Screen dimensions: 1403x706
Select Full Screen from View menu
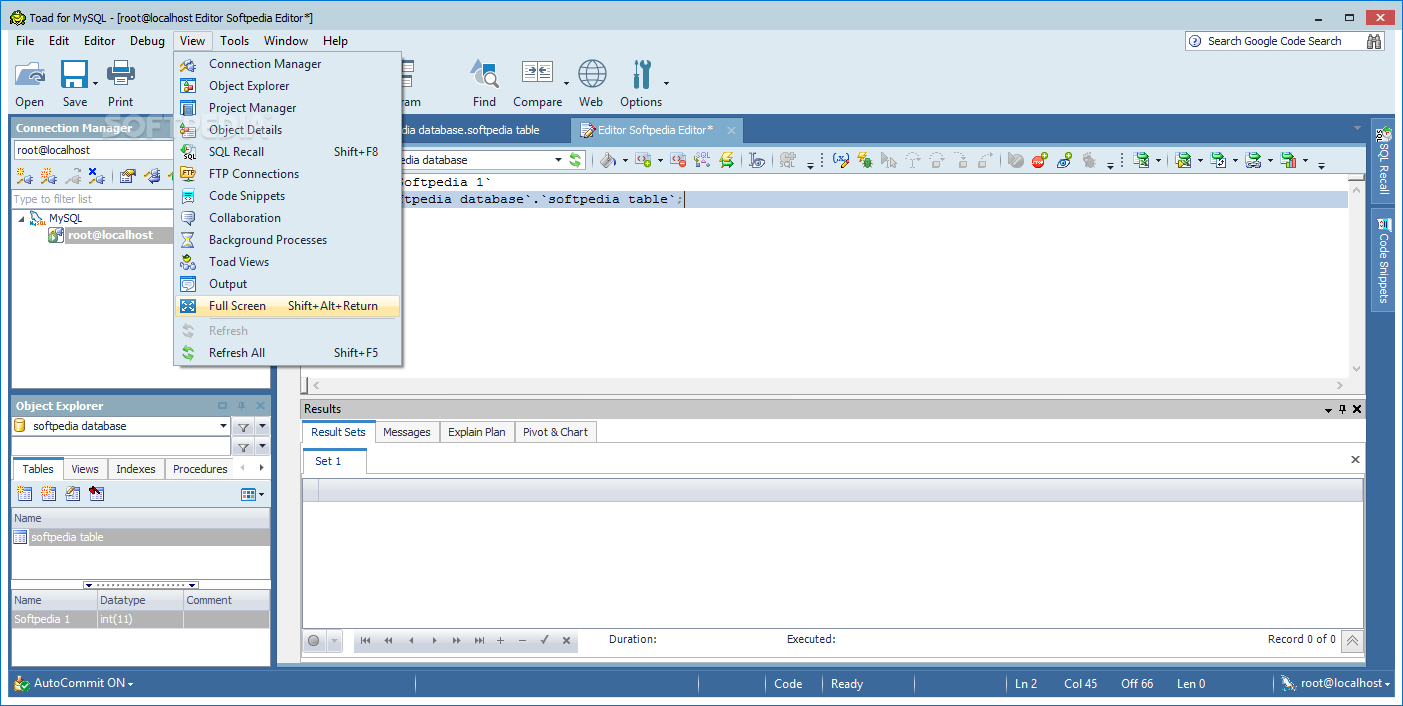[x=288, y=306]
